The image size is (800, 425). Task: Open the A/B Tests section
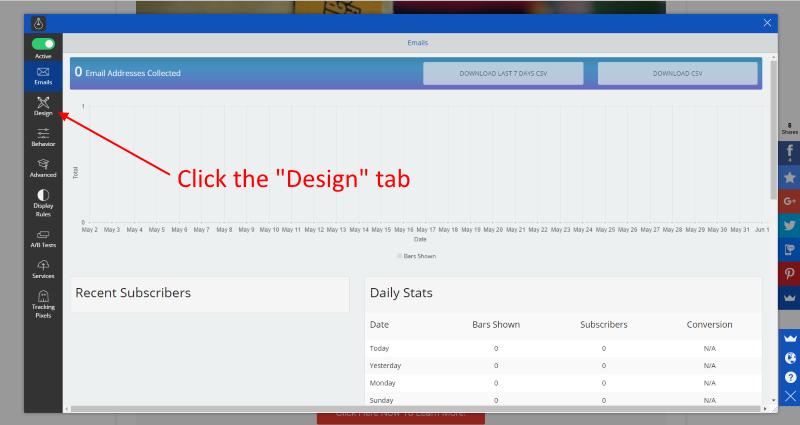pyautogui.click(x=43, y=238)
